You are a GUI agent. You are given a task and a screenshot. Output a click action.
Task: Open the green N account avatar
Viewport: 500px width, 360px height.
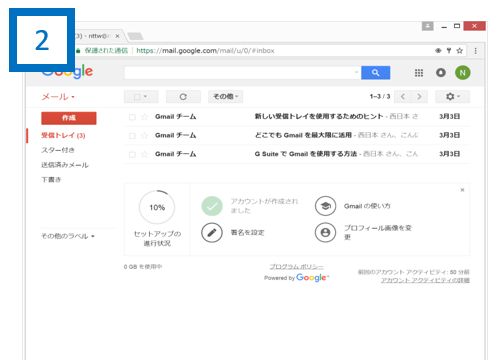coord(463,73)
